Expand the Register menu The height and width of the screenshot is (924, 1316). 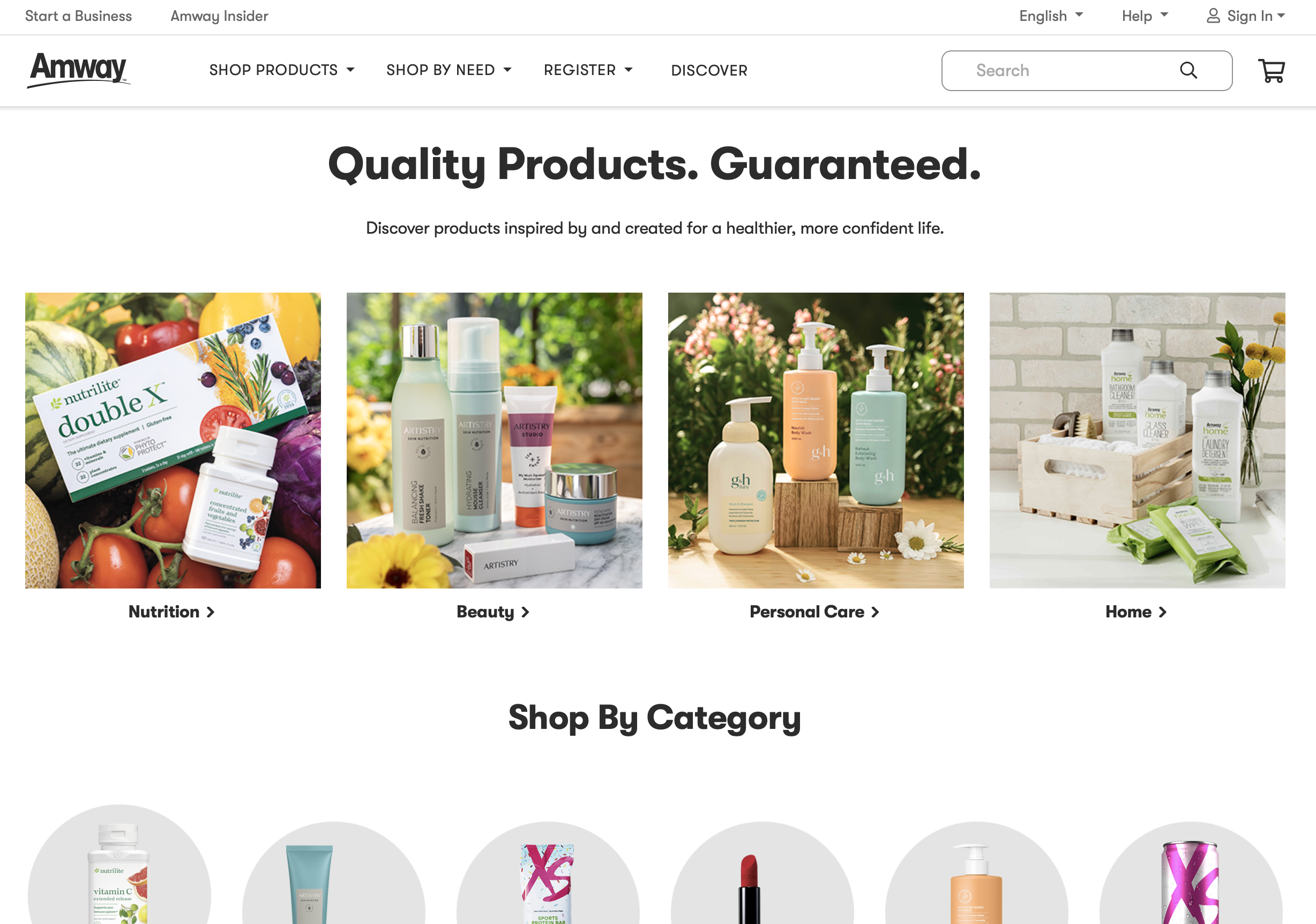tap(588, 70)
